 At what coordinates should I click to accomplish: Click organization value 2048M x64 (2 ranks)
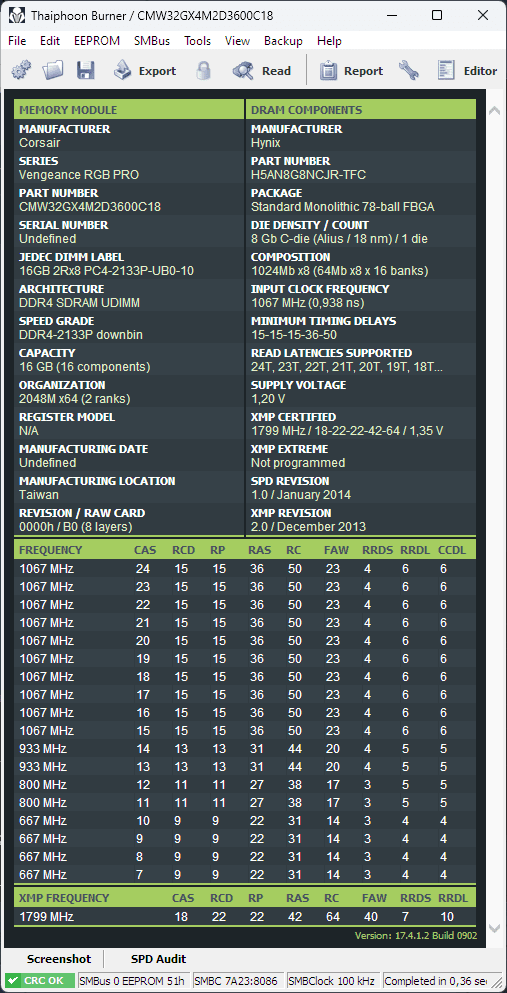point(75,399)
